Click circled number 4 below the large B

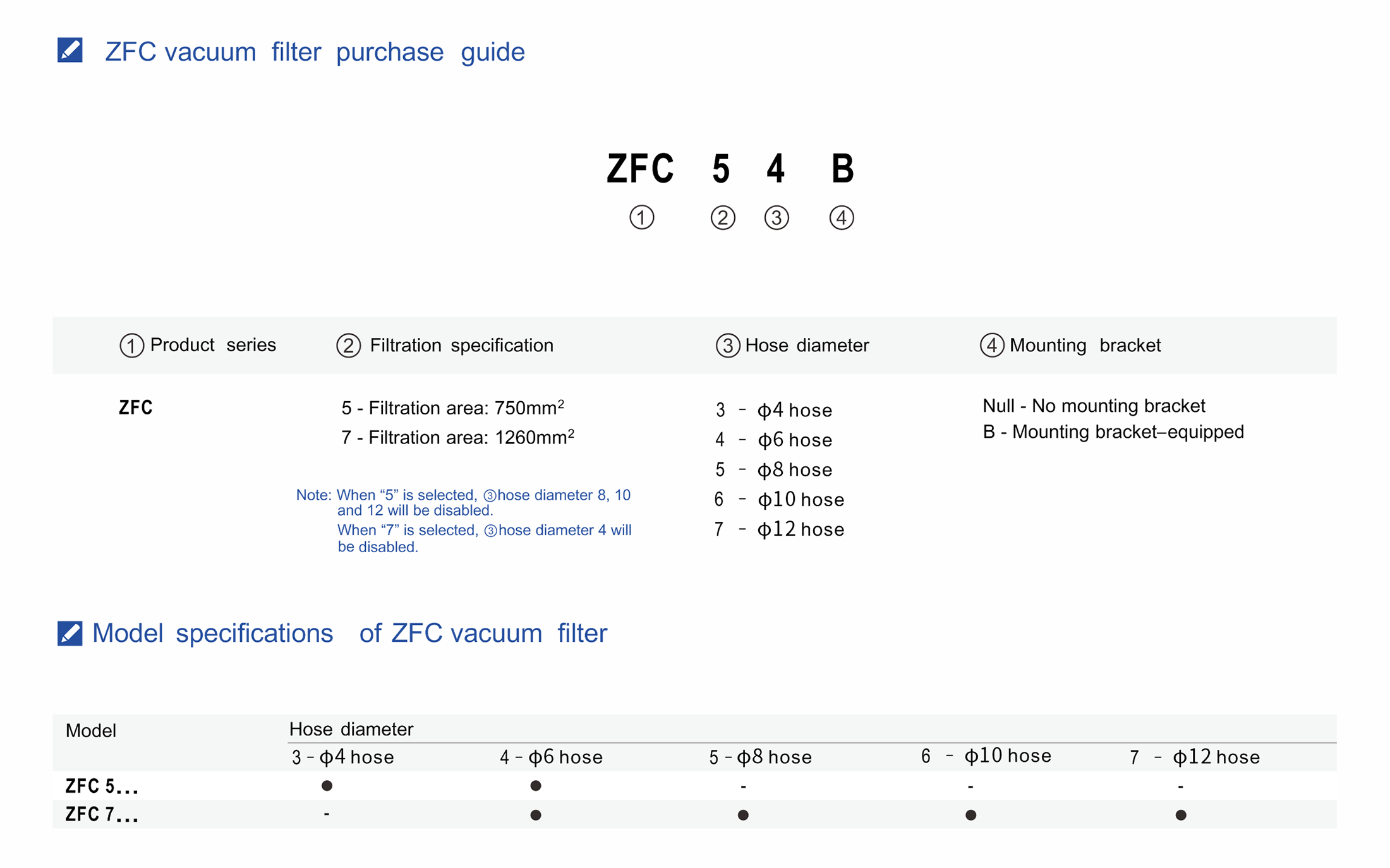(x=842, y=218)
